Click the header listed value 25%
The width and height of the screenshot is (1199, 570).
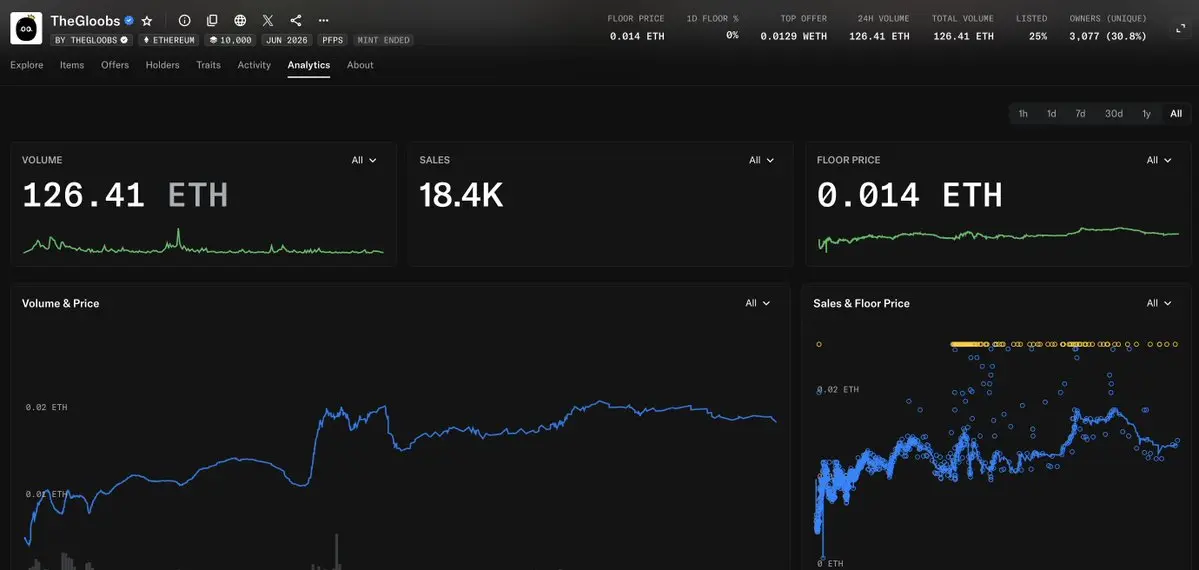point(1038,36)
